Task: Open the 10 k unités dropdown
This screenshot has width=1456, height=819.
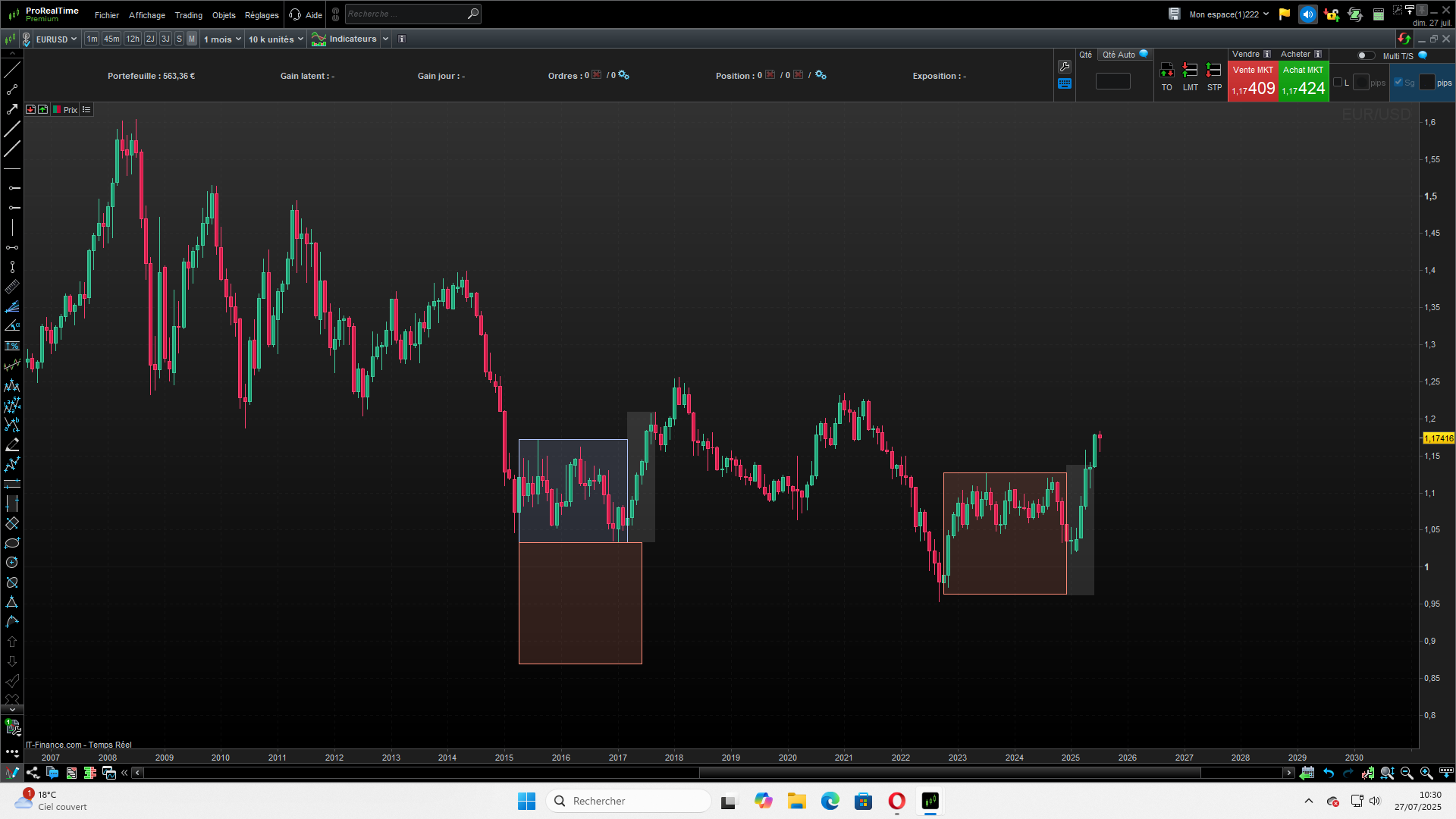Action: (276, 39)
